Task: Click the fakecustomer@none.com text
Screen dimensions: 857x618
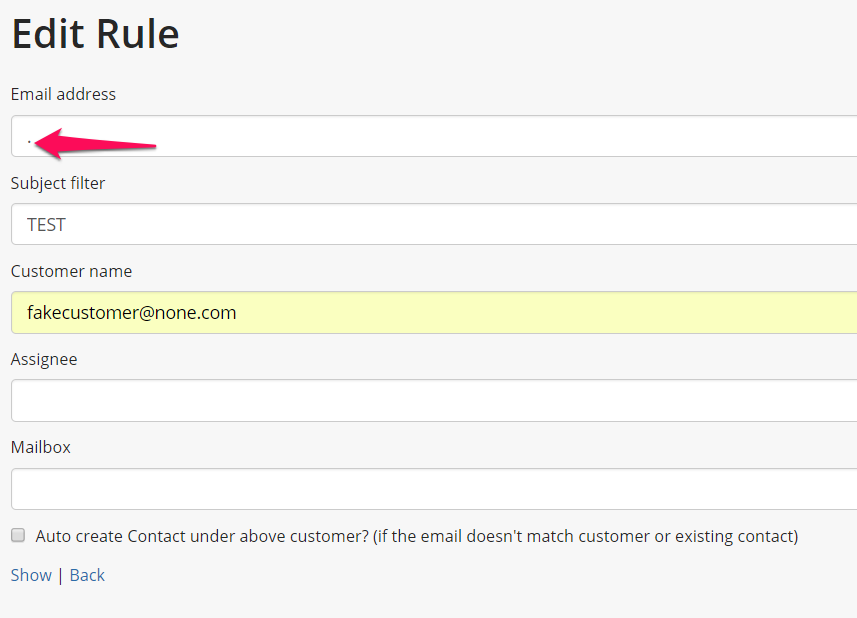Action: [x=131, y=312]
